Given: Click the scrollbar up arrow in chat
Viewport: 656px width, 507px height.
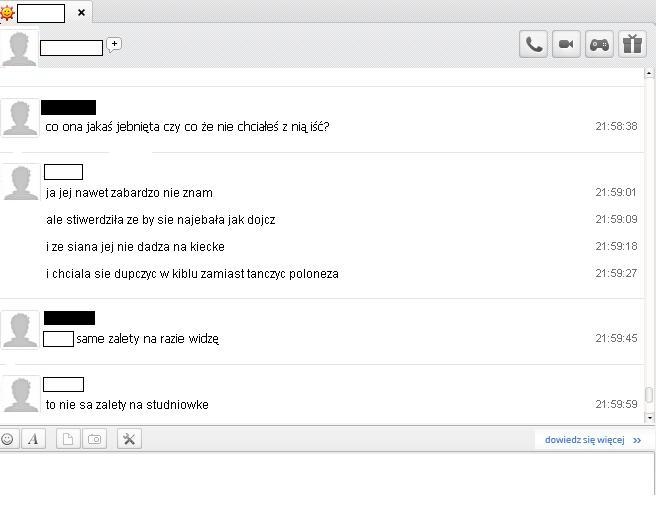Looking at the screenshot, I should click(x=649, y=73).
